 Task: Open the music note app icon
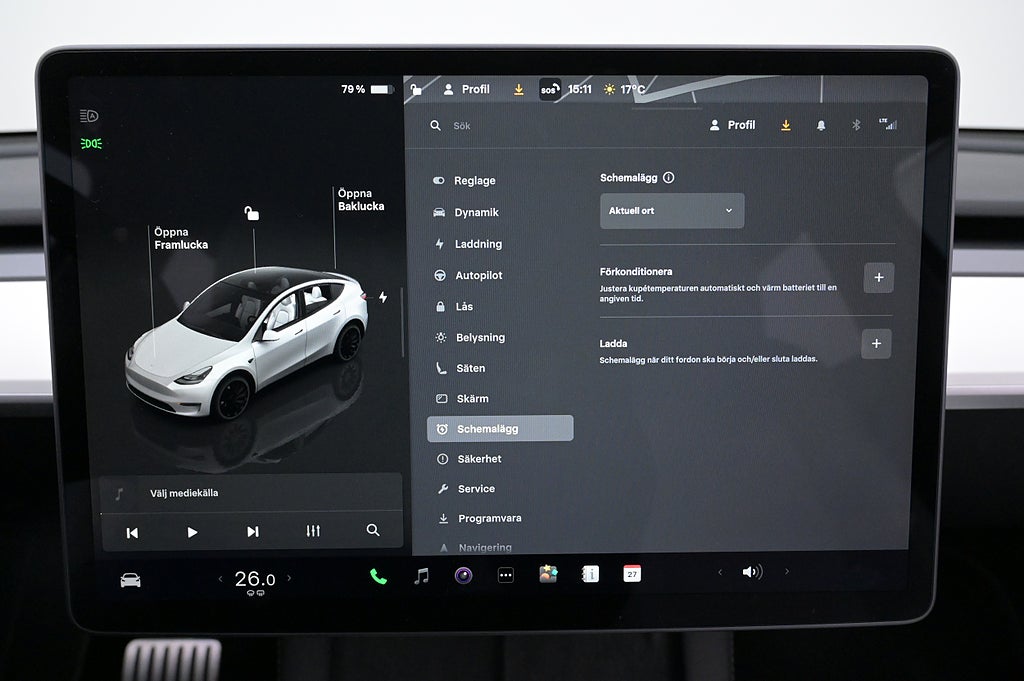(421, 575)
